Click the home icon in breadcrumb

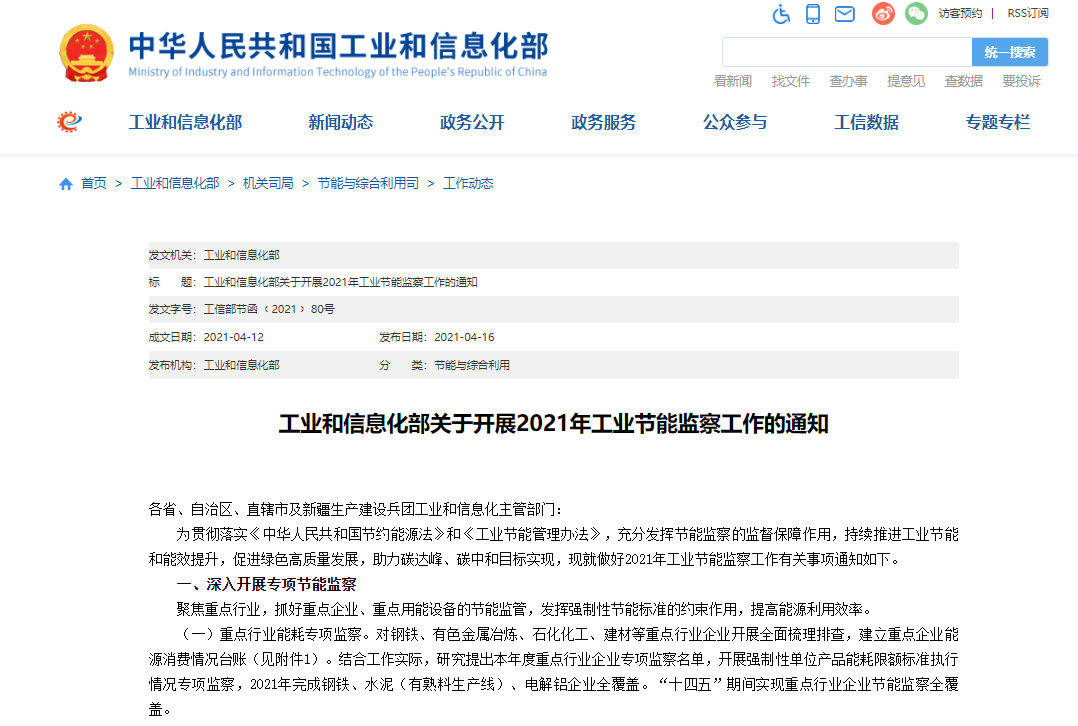click(66, 184)
